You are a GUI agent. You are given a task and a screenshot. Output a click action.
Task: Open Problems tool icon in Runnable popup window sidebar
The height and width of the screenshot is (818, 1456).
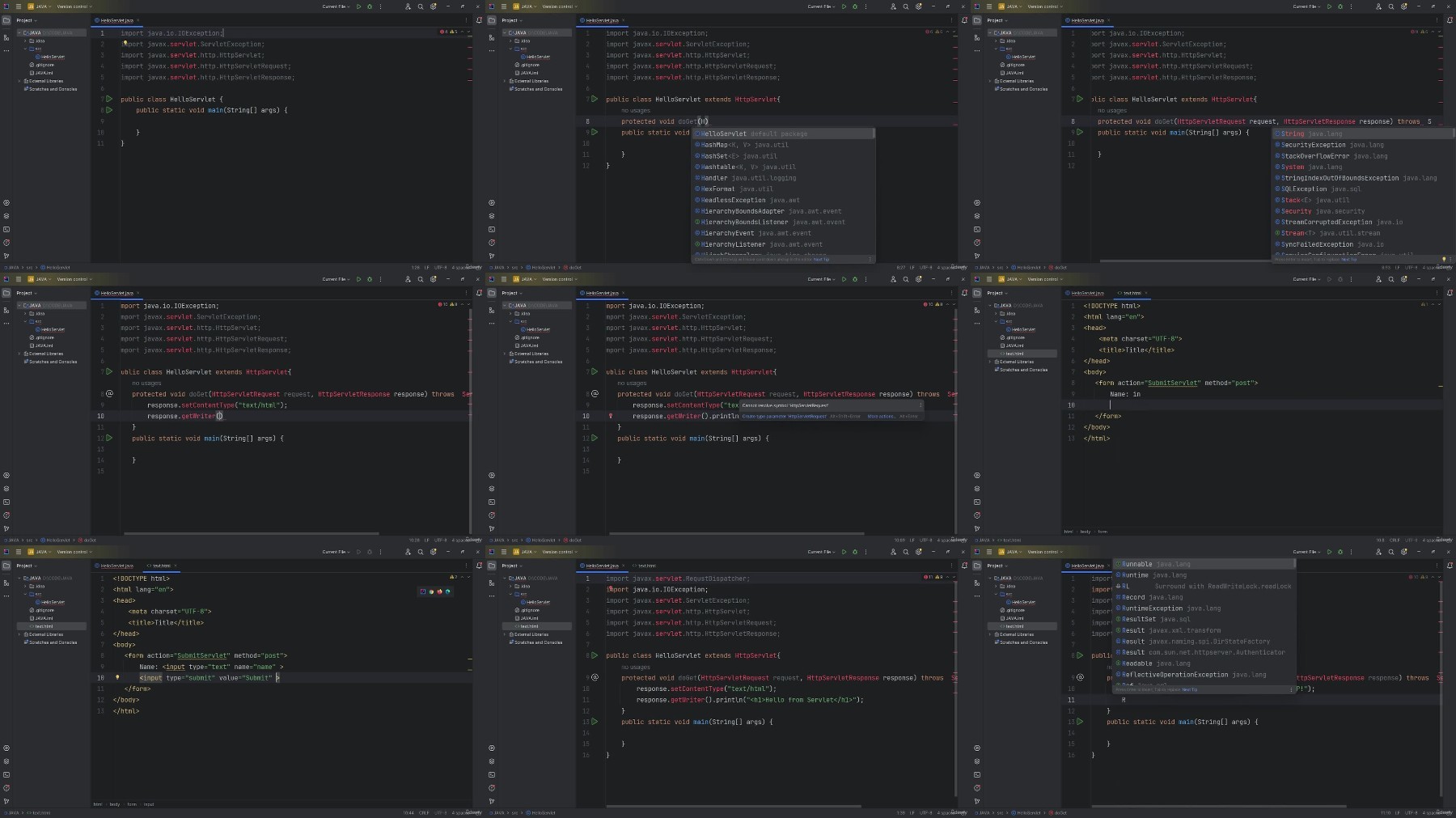point(977,787)
